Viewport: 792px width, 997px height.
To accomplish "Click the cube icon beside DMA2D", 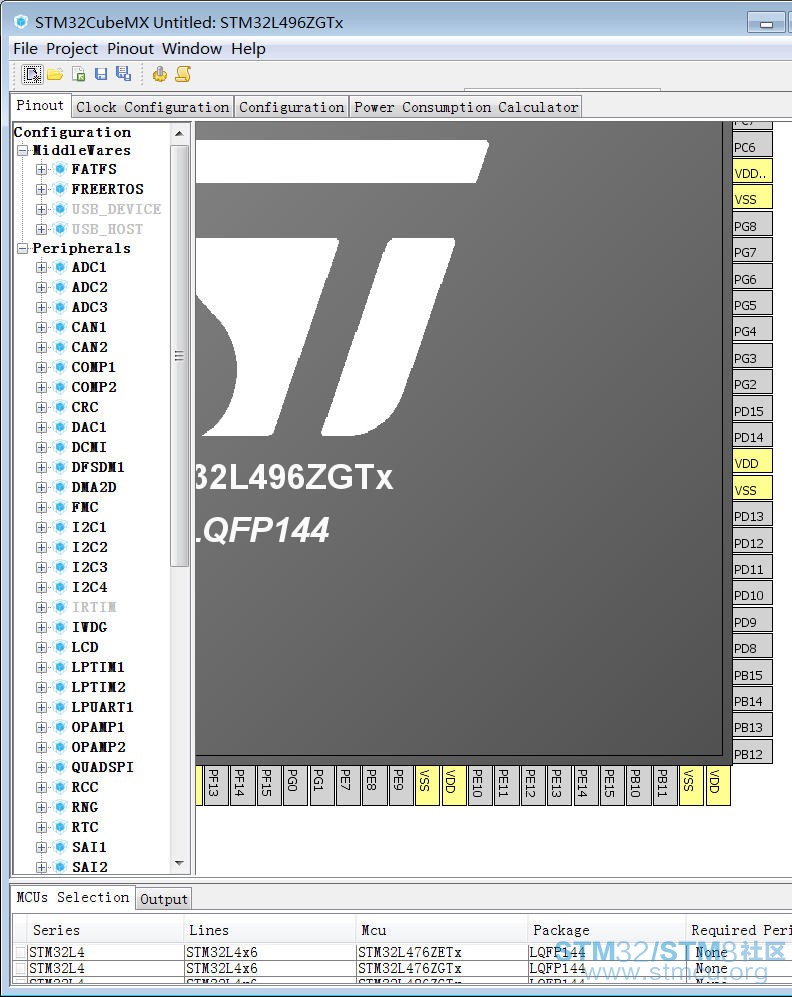I will [x=60, y=487].
